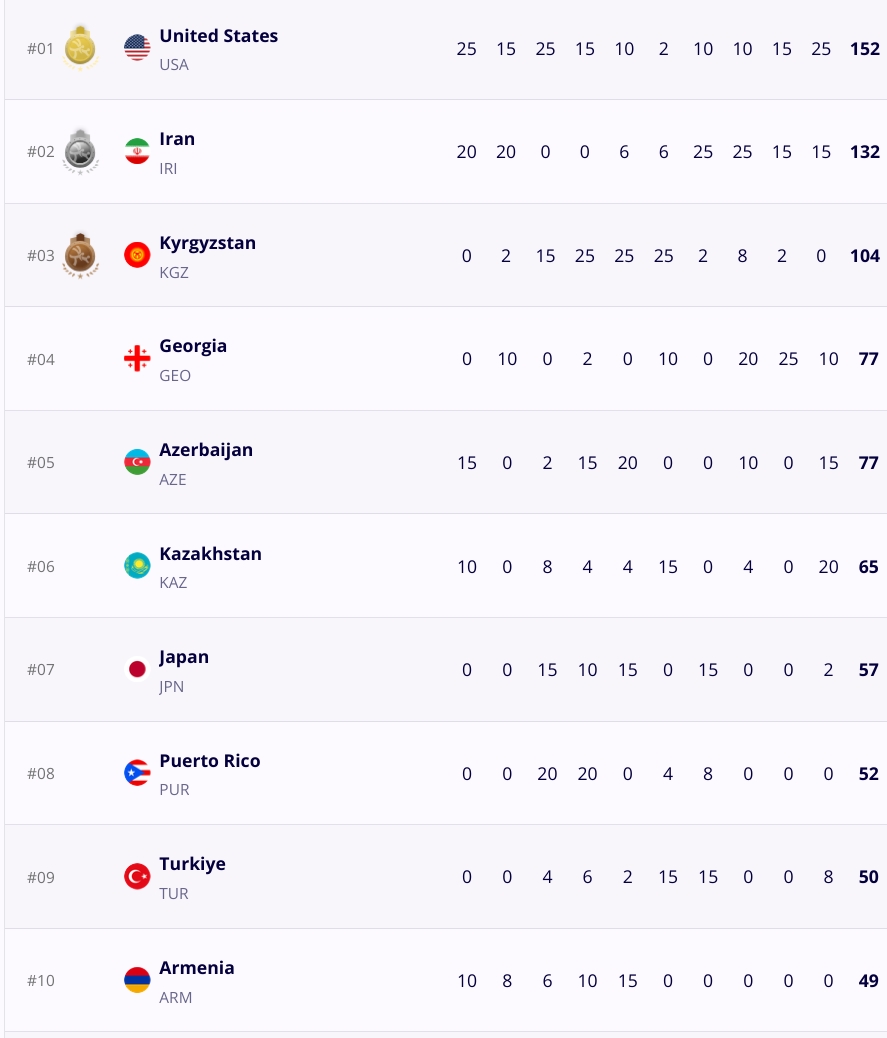Click United States total points 152
Viewport: 887px width, 1038px height.
[864, 49]
